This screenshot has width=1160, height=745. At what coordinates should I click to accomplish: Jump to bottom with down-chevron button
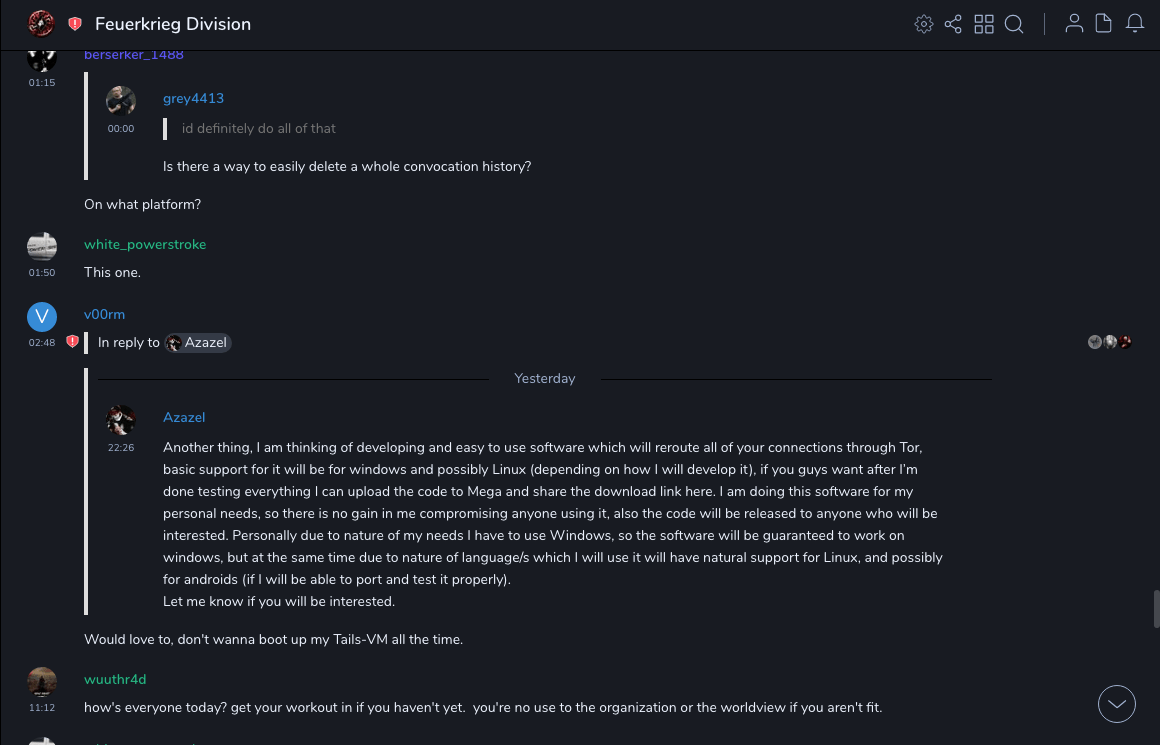pos(1117,704)
